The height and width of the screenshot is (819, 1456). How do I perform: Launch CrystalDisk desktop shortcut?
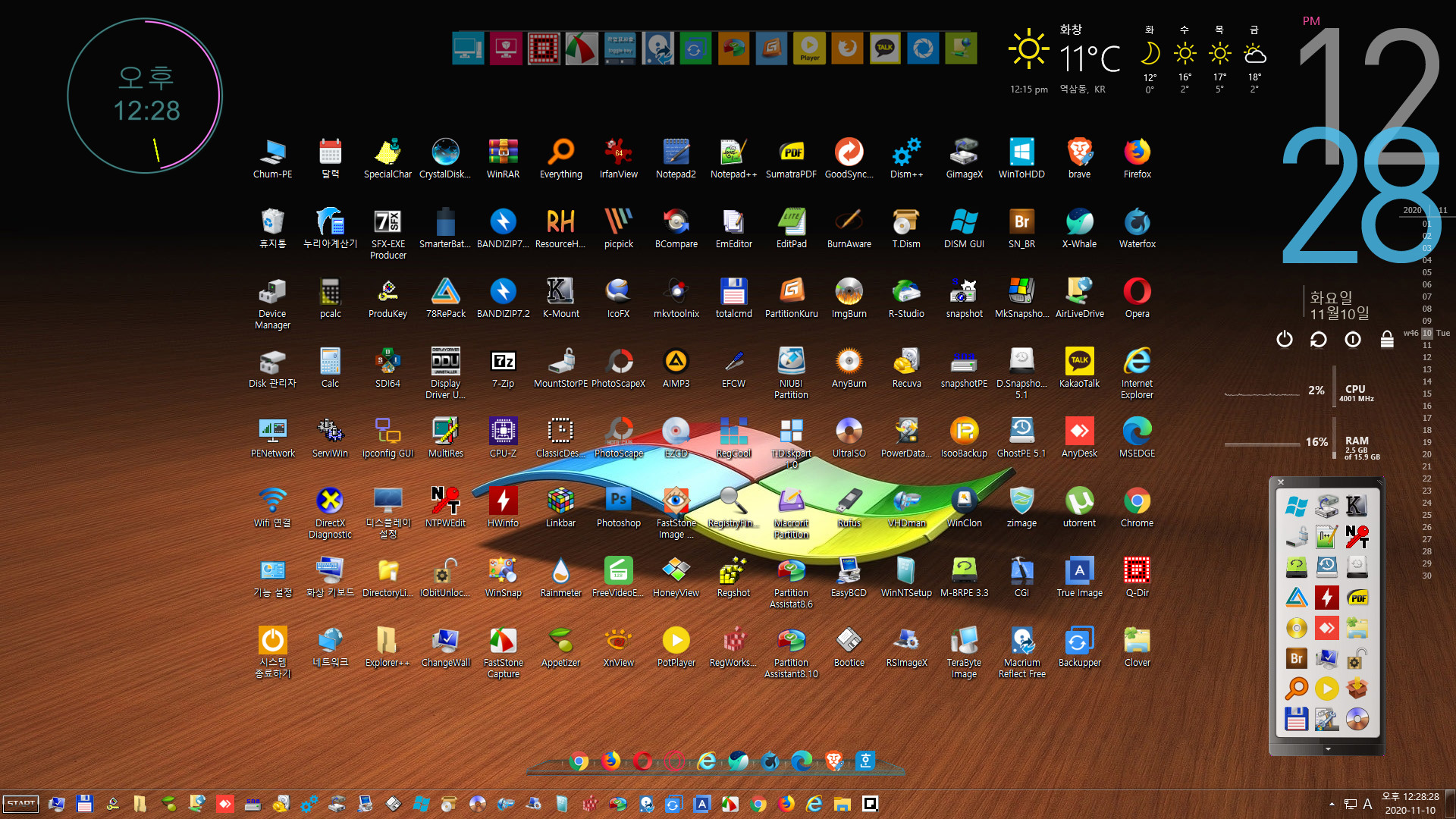[x=445, y=158]
